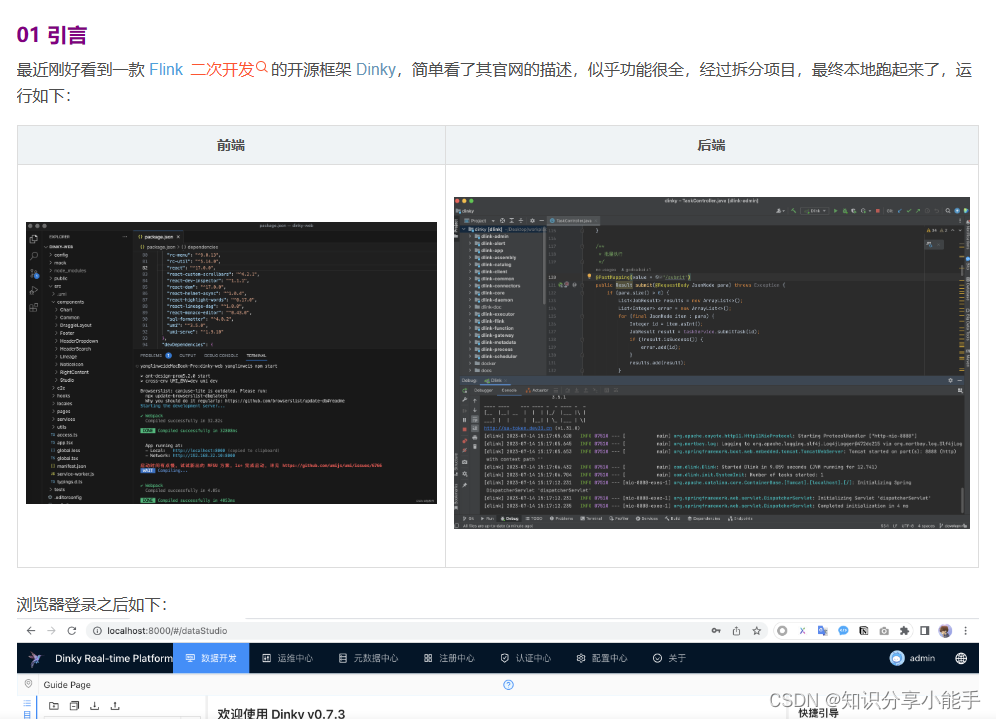Click the blue help question-mark icon

pyautogui.click(x=508, y=685)
